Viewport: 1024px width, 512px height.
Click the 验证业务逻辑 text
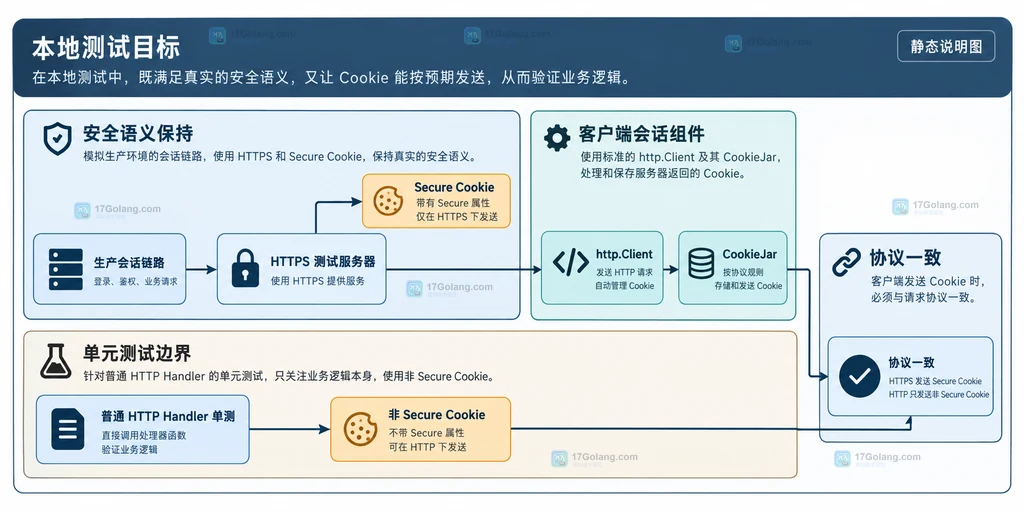click(x=129, y=449)
